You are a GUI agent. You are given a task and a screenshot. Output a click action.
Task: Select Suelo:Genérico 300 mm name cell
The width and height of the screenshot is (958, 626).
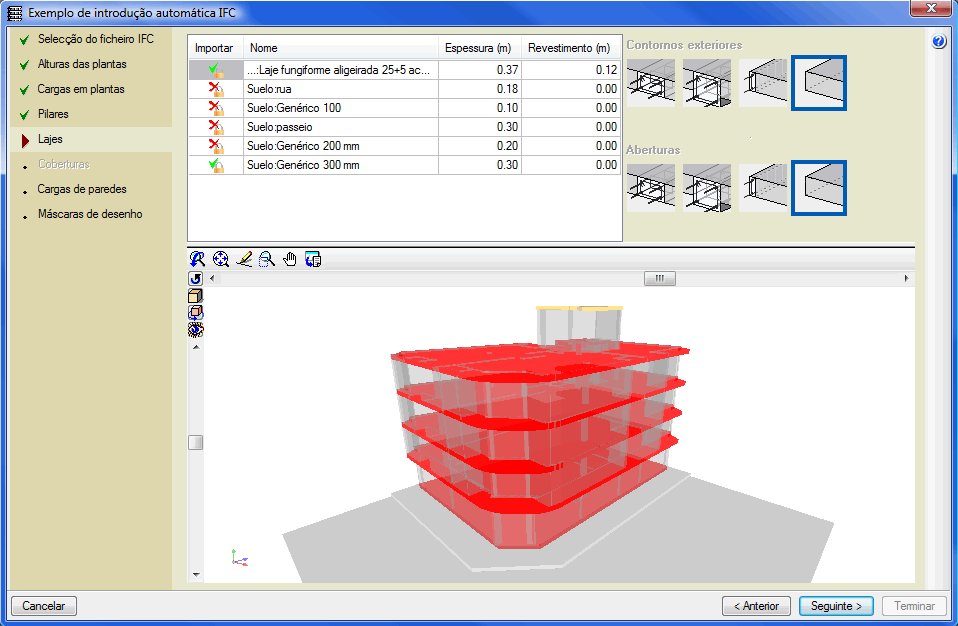point(341,165)
